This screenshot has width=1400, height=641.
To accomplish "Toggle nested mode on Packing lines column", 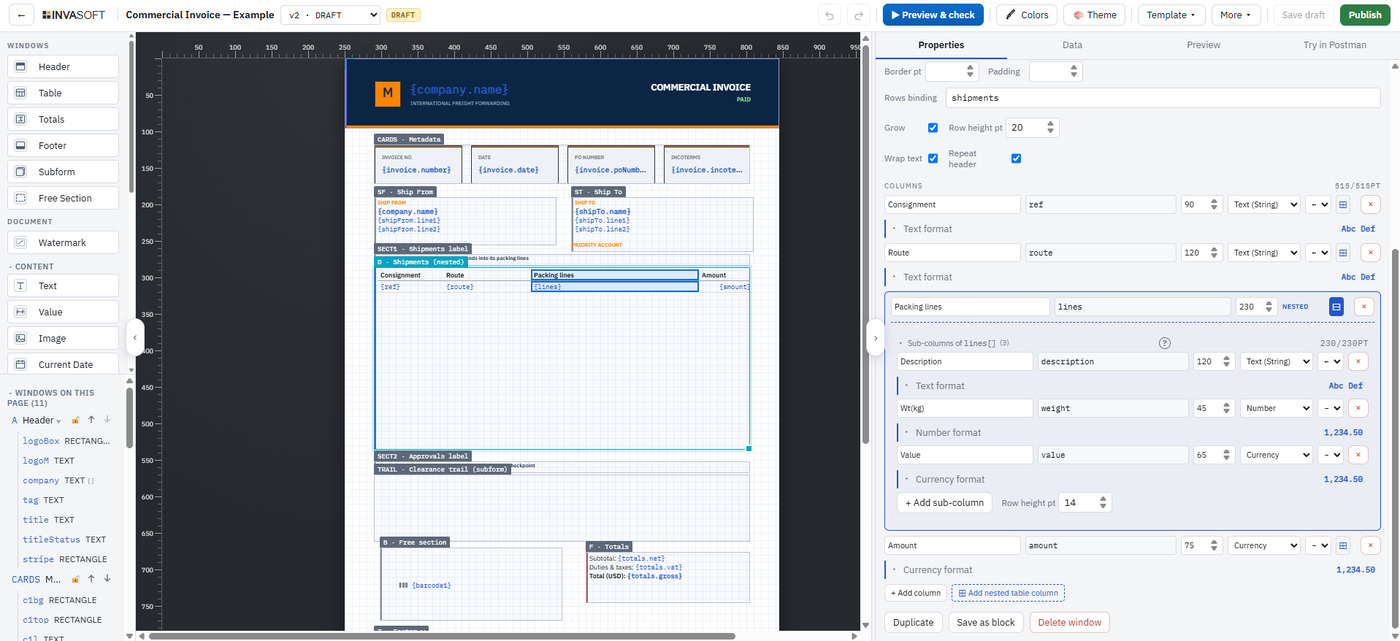I will coord(1335,307).
